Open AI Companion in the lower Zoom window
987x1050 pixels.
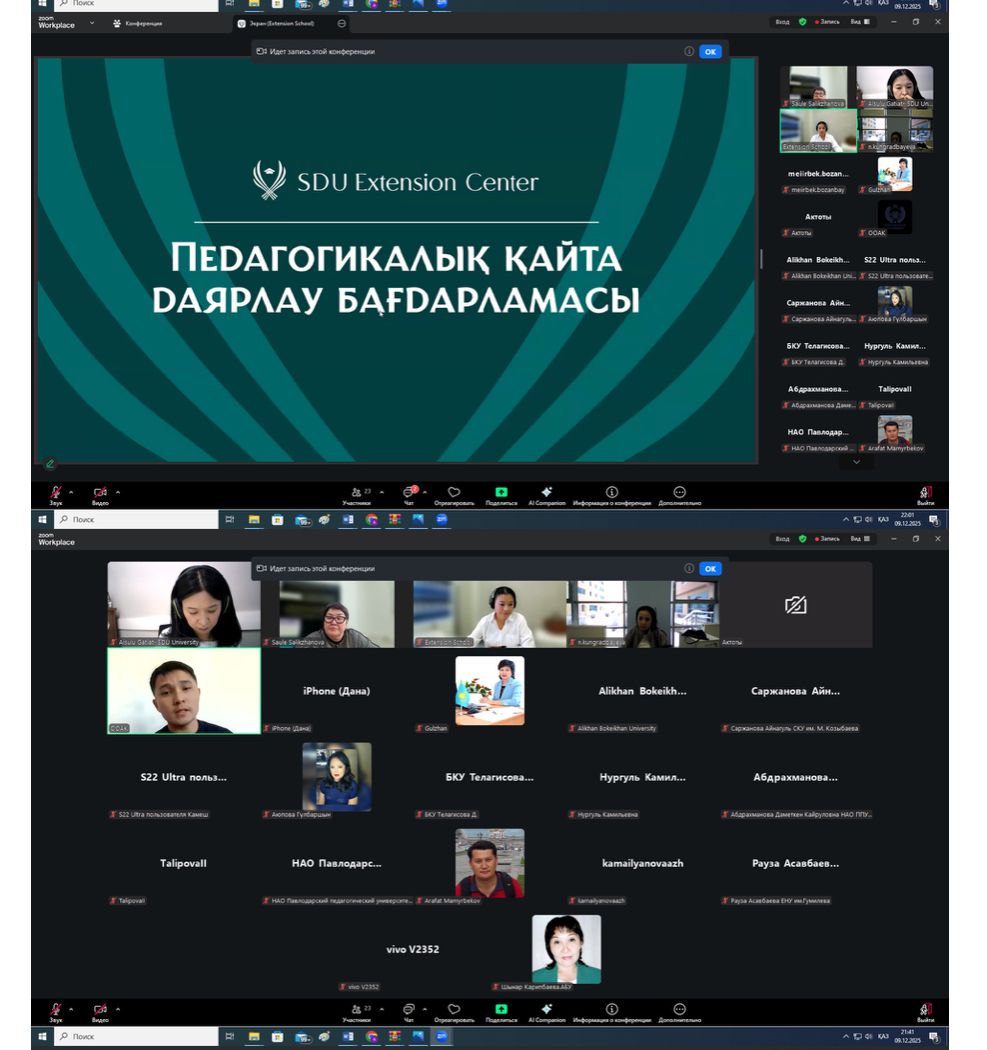[x=546, y=1010]
